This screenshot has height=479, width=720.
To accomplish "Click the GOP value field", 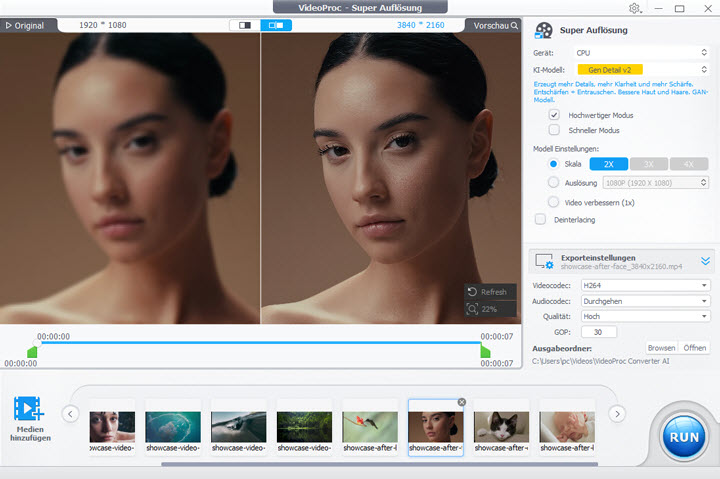I will tap(599, 332).
